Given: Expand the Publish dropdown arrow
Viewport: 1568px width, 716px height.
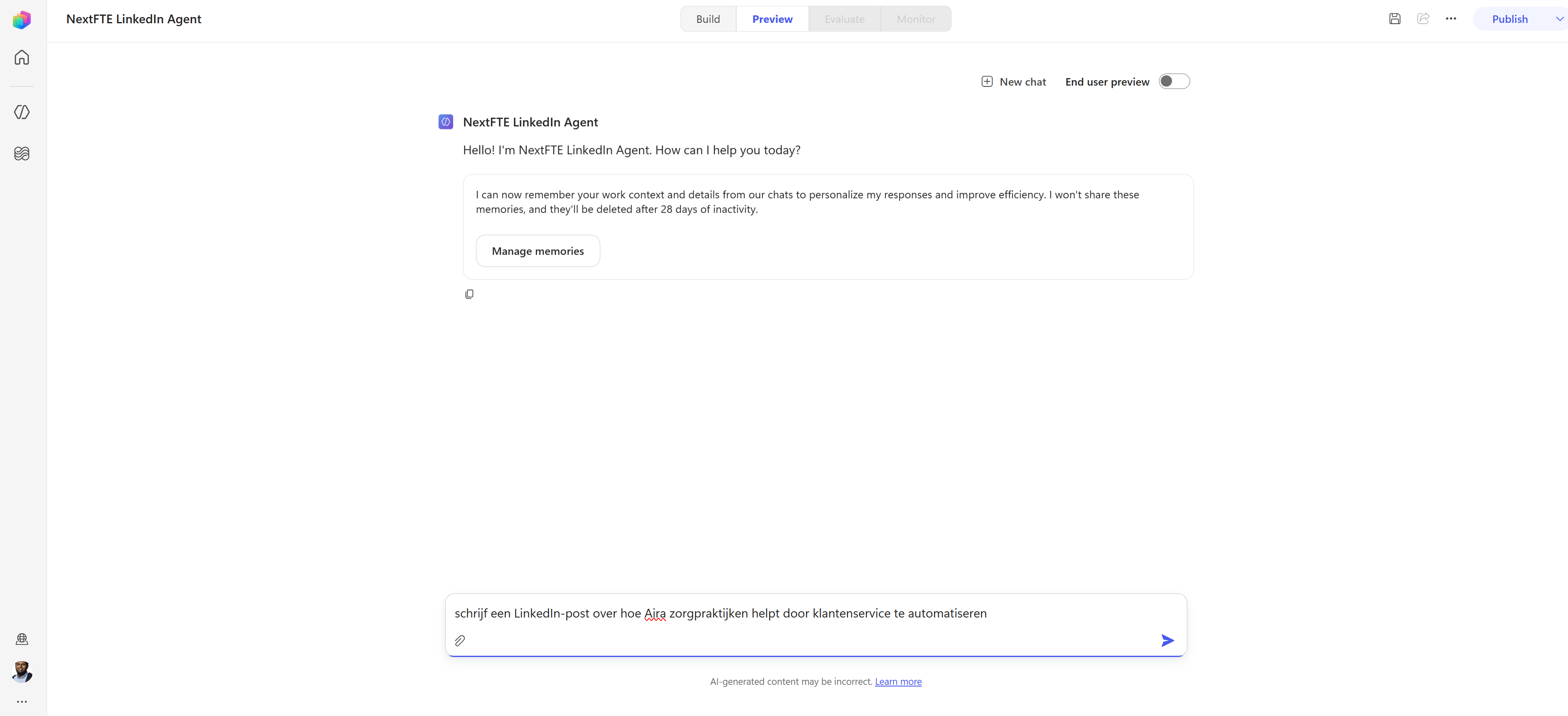Looking at the screenshot, I should (x=1560, y=19).
